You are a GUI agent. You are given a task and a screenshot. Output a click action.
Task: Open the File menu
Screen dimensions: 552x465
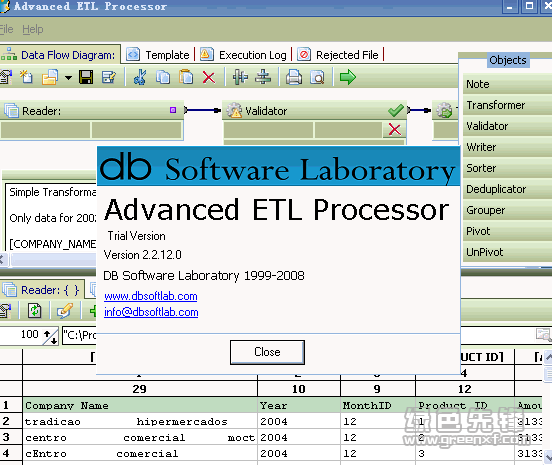tap(6, 29)
